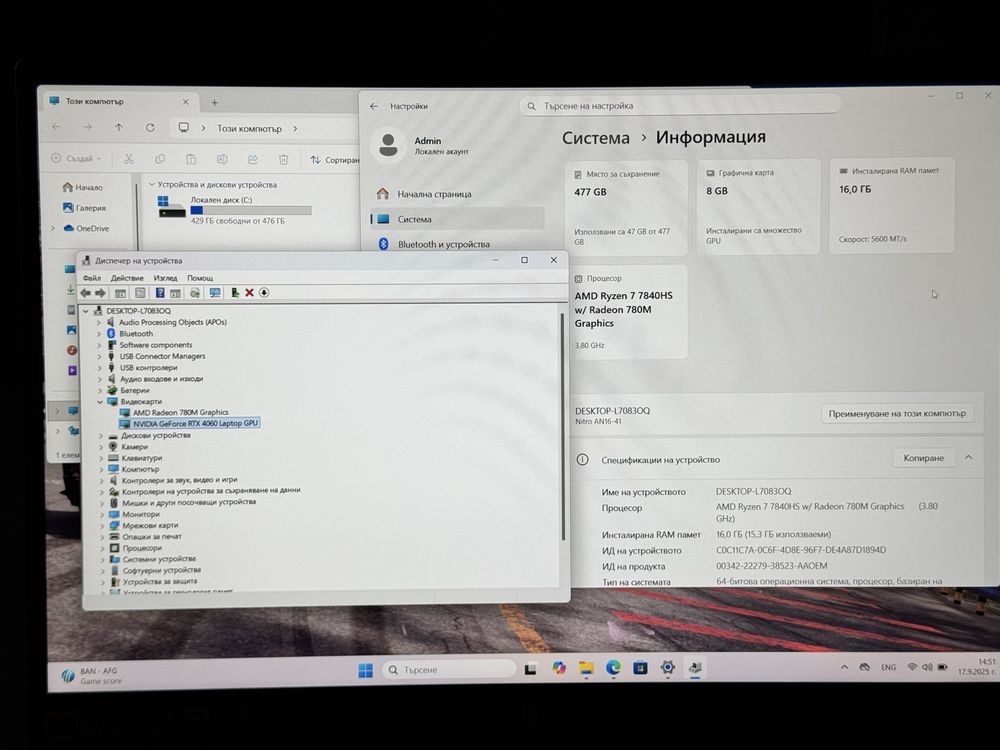The width and height of the screenshot is (1000, 750).
Task: Add new tab in File Explorer
Action: 215,103
